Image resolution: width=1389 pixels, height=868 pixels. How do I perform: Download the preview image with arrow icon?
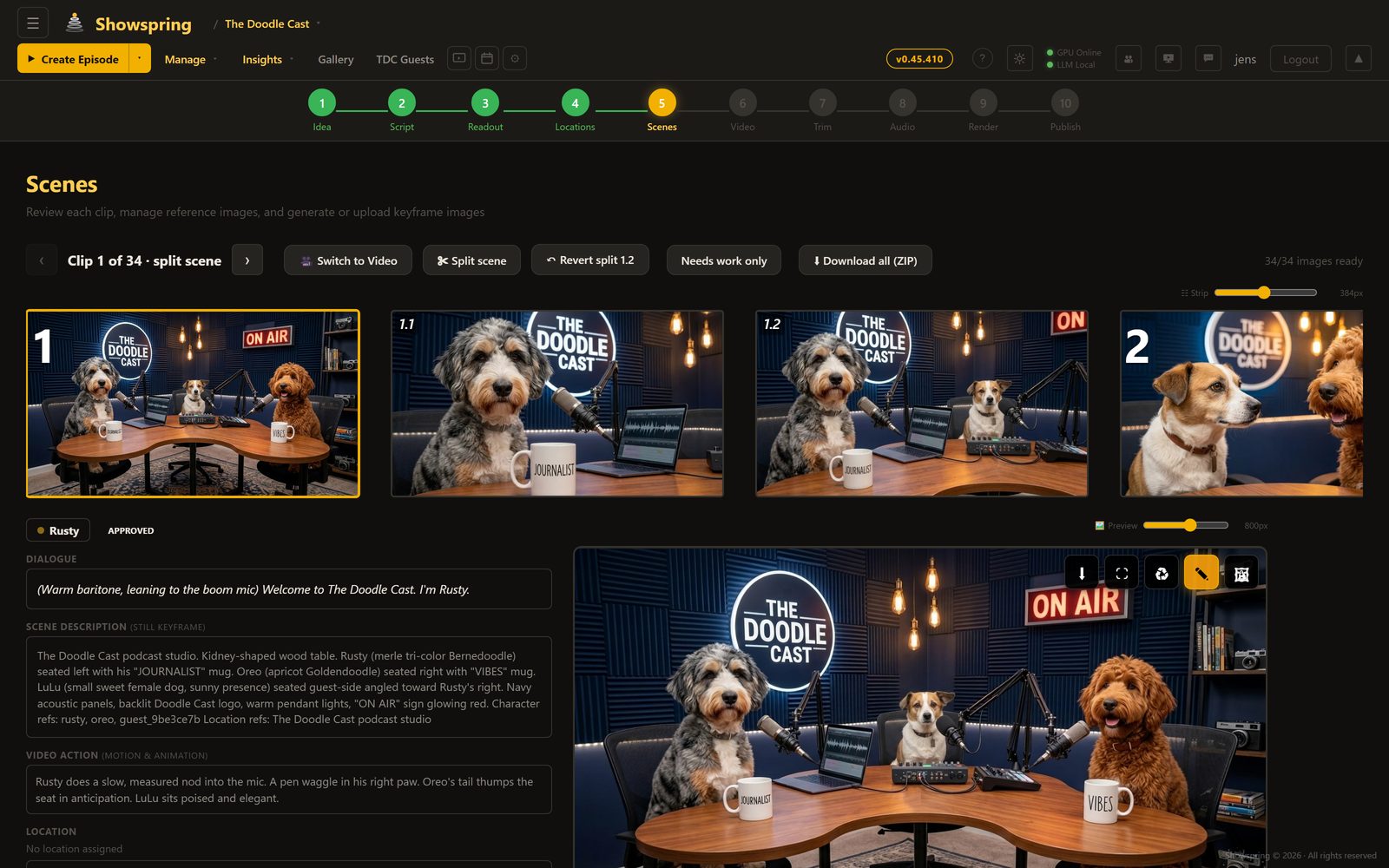tap(1082, 573)
